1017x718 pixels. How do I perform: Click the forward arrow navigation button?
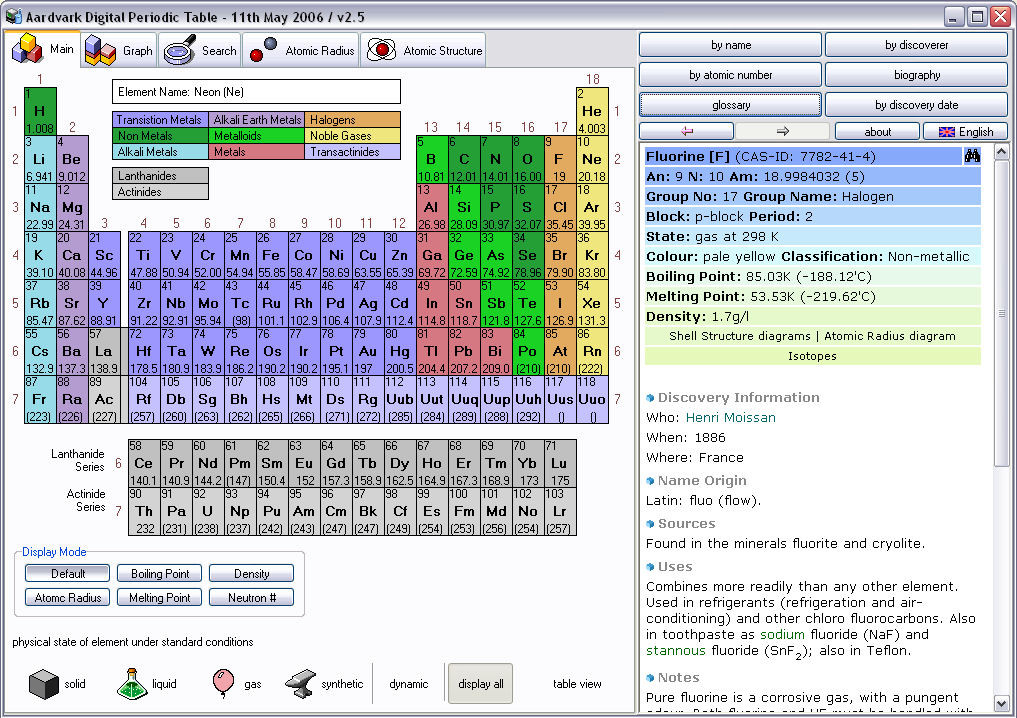click(782, 131)
